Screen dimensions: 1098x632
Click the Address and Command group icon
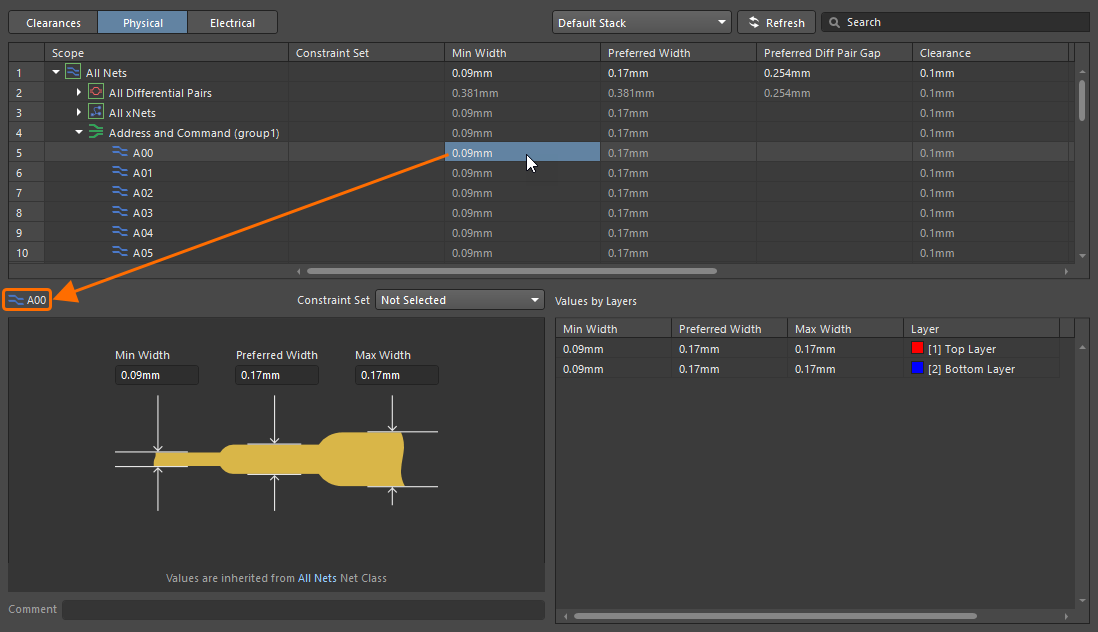tap(96, 132)
